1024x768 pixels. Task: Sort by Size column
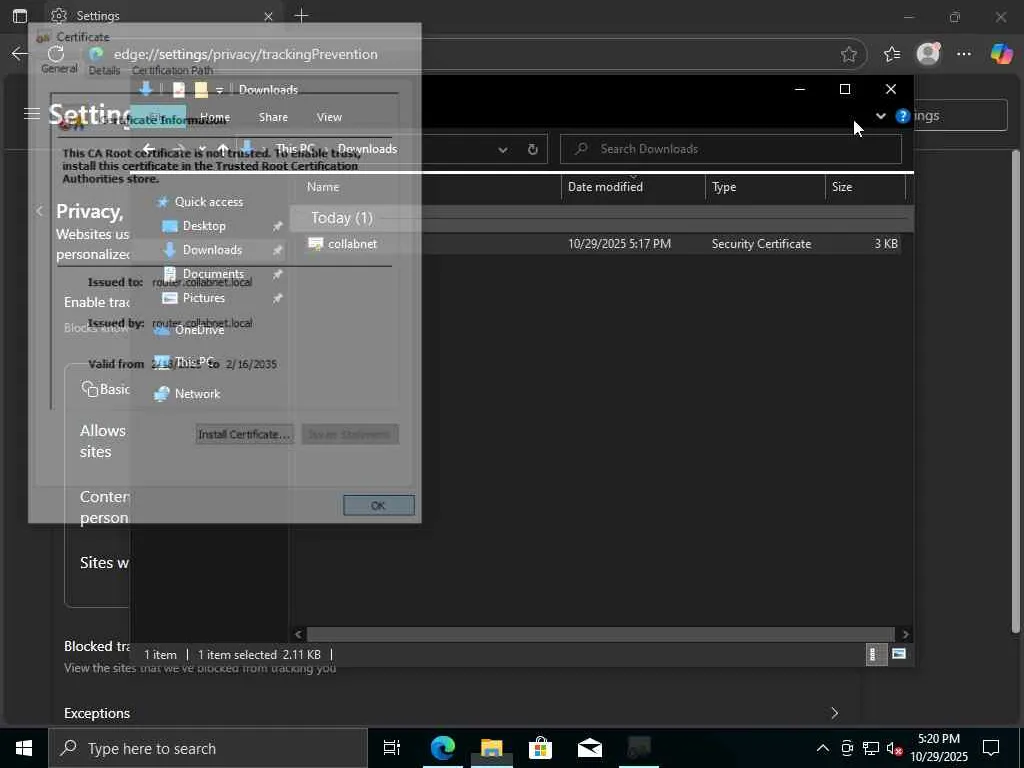[842, 187]
